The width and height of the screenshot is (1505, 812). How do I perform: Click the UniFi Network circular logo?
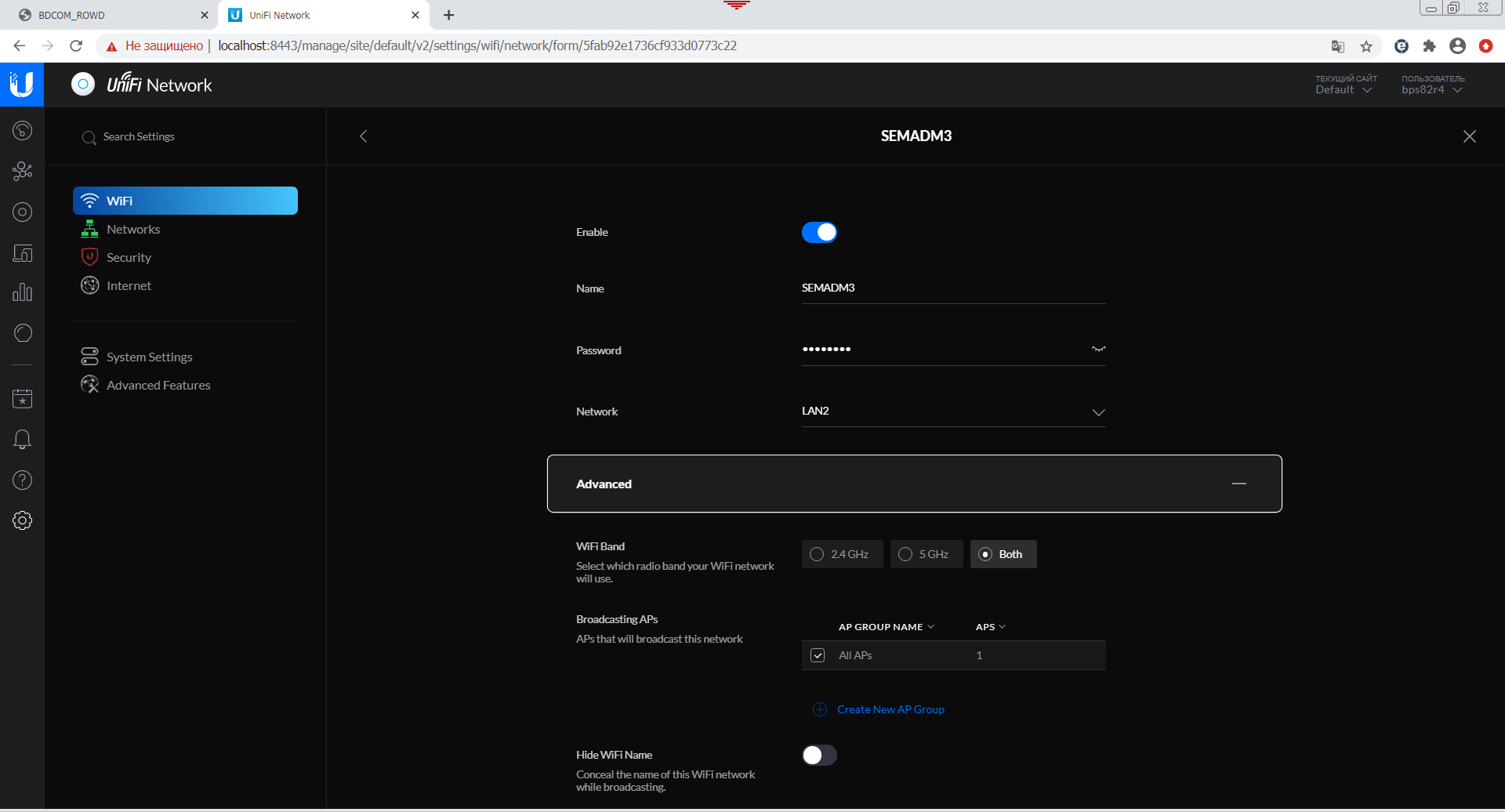point(83,84)
